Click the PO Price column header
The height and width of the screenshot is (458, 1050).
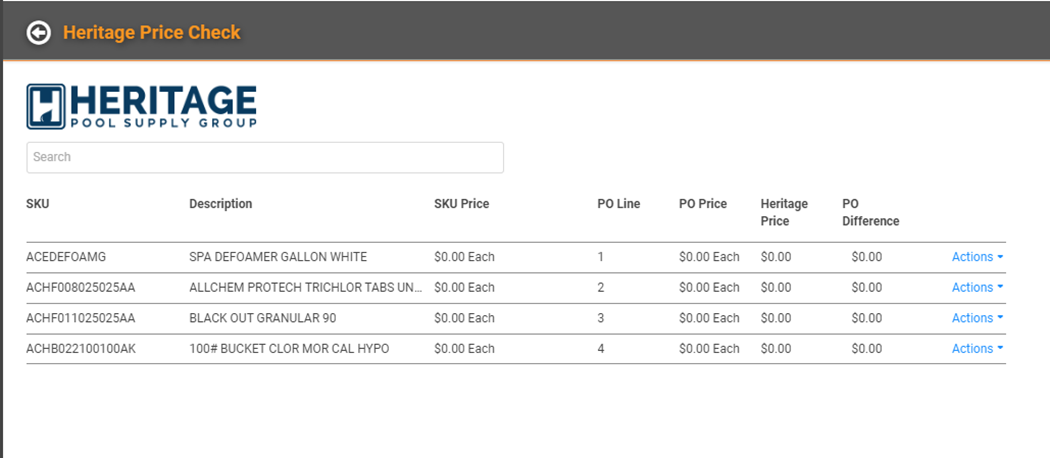pyautogui.click(x=702, y=204)
